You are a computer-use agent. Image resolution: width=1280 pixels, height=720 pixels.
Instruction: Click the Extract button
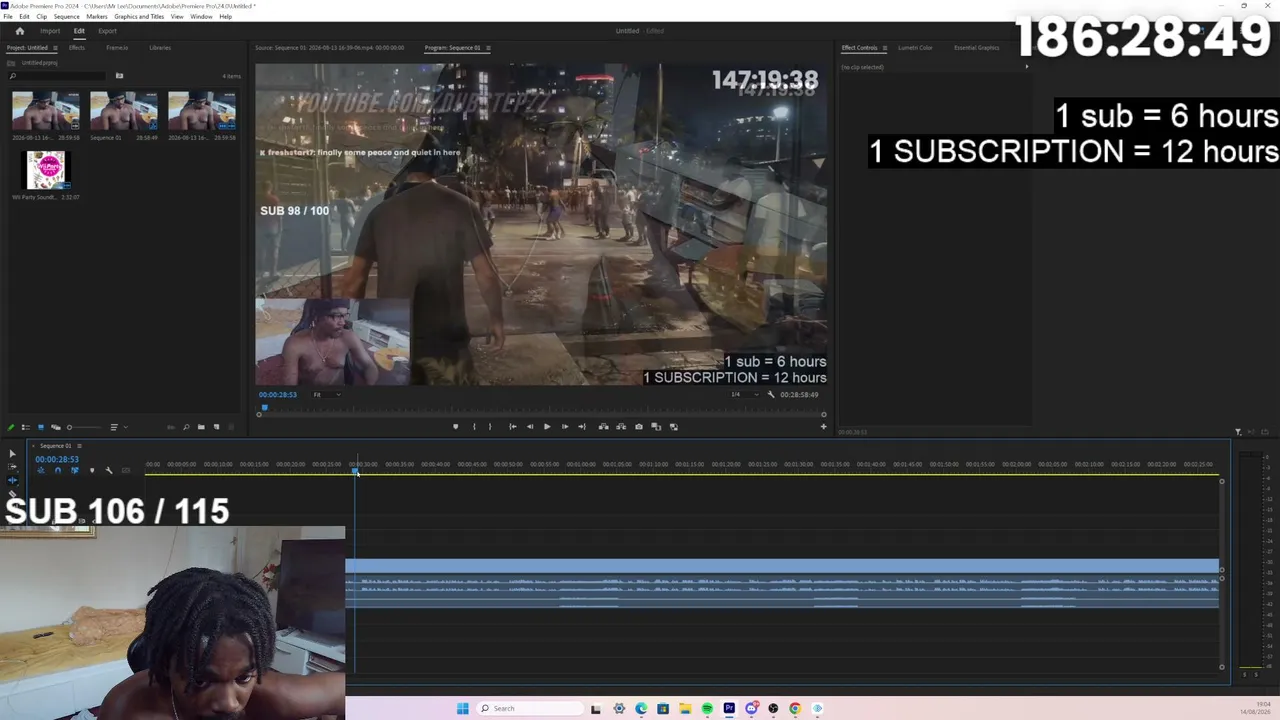621,427
